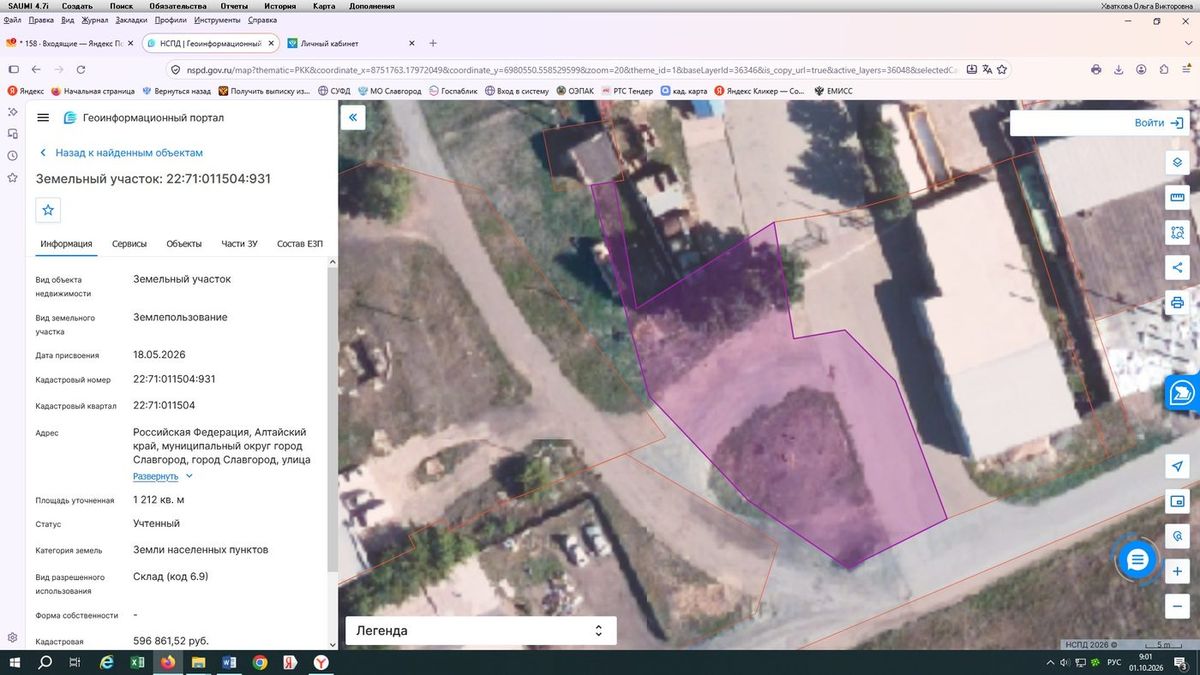Open the Госпаблик bookmark
The height and width of the screenshot is (675, 1200).
click(x=455, y=91)
